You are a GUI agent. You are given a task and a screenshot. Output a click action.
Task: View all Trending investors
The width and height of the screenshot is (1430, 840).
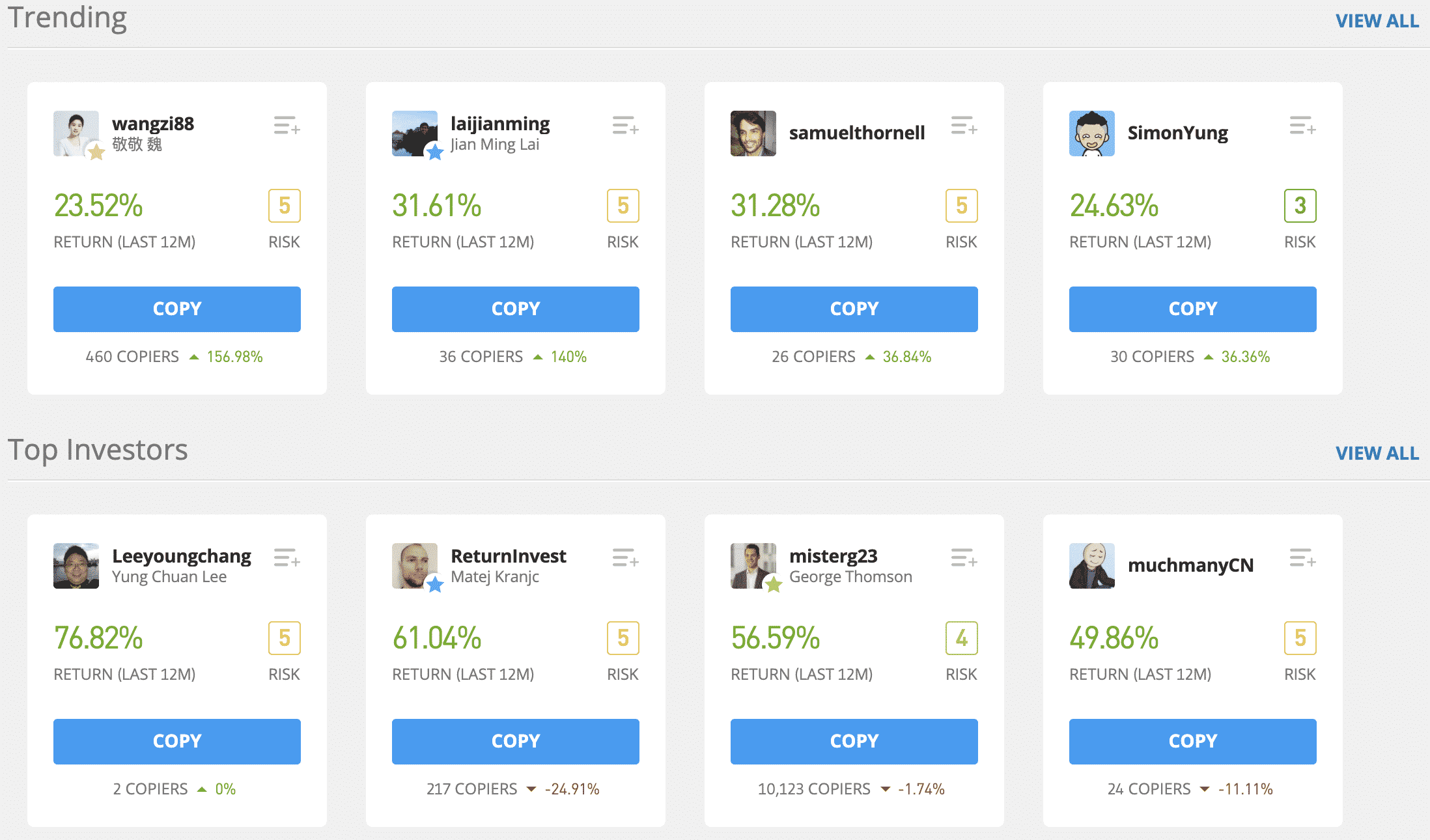point(1377,21)
